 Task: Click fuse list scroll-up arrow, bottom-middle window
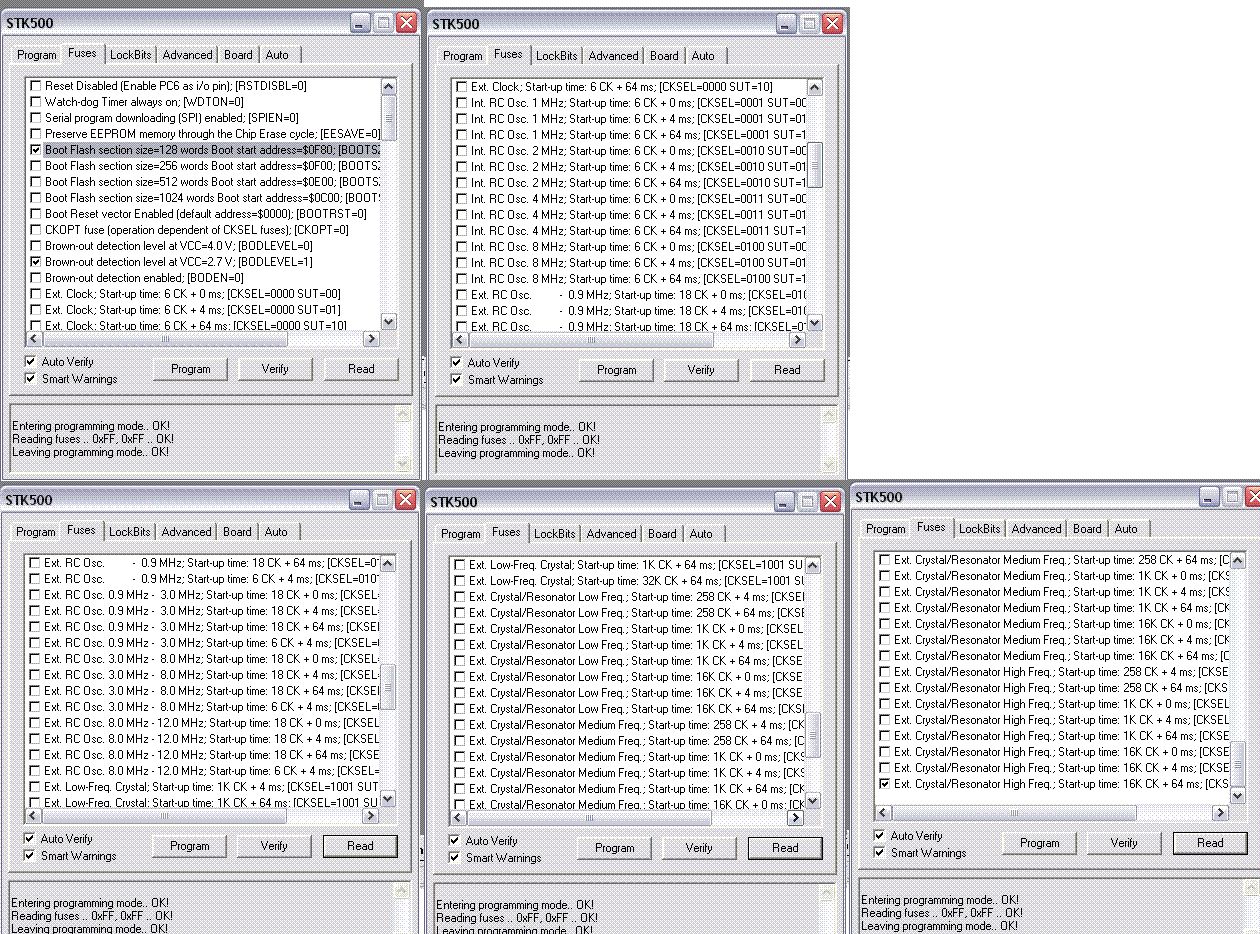(812, 565)
